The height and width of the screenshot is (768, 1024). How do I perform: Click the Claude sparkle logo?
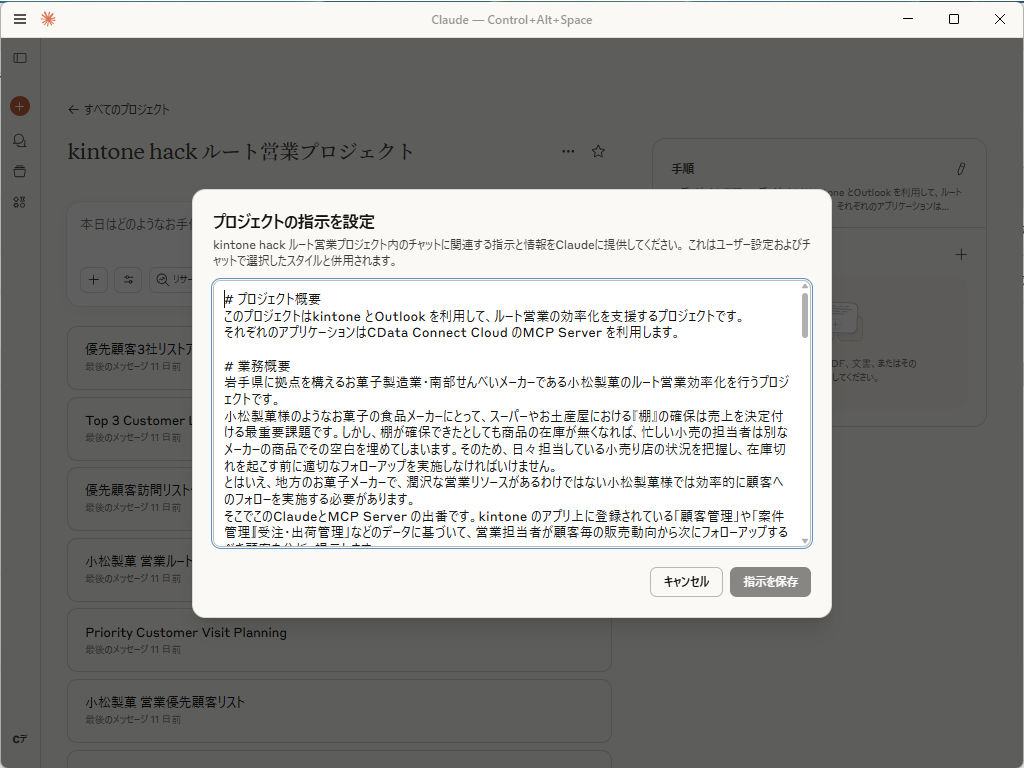tap(47, 18)
